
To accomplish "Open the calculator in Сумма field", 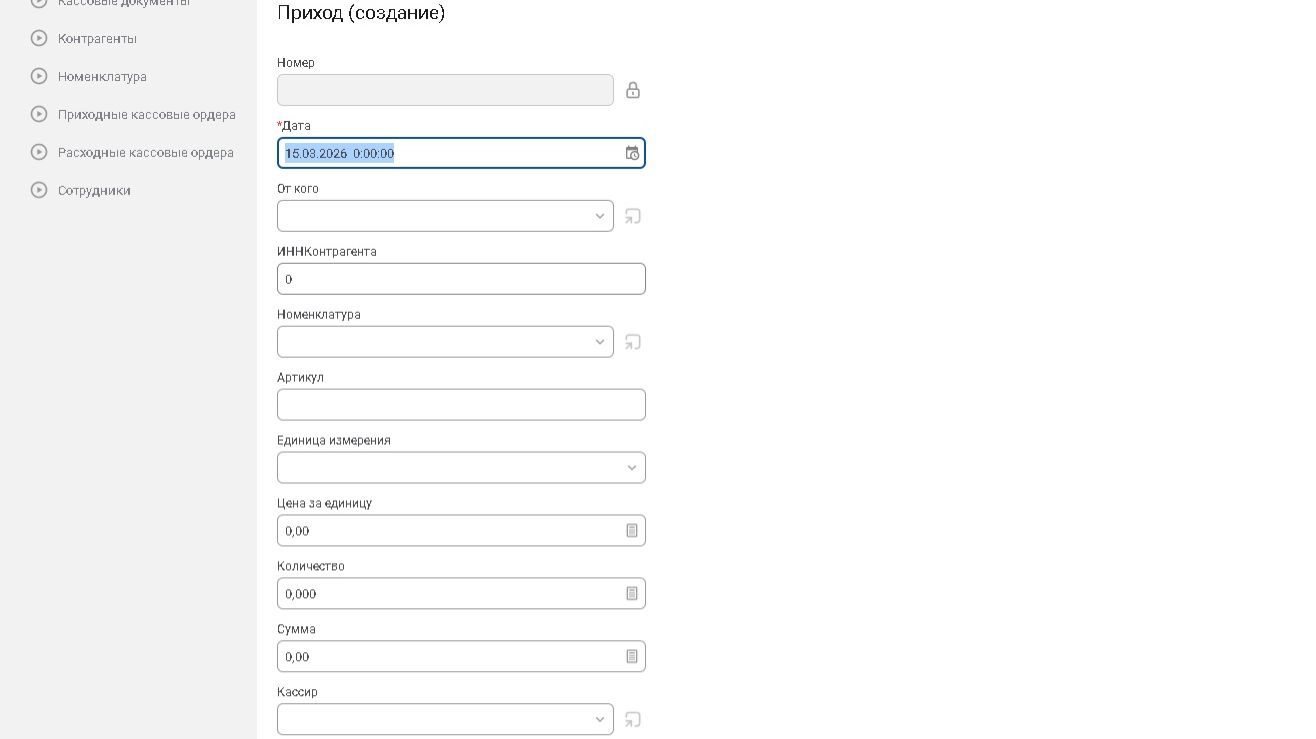I will click(632, 657).
